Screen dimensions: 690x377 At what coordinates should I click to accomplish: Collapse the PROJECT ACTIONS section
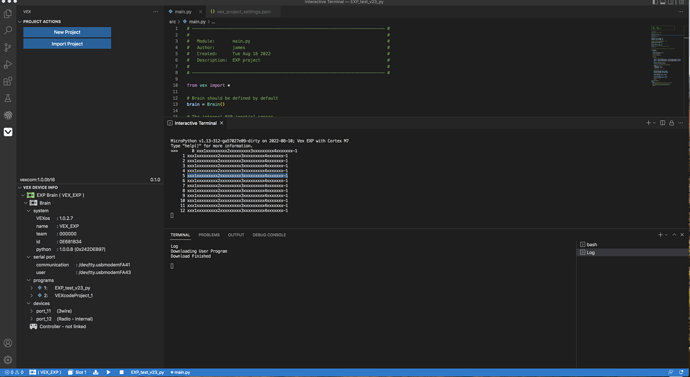tap(20, 22)
